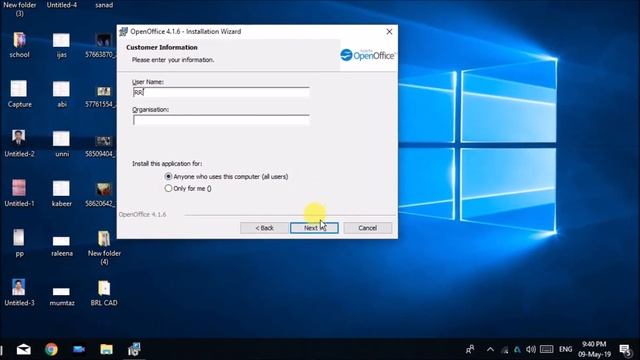The image size is (640, 360).
Task: Select the unni desktop file
Action: tap(62, 144)
